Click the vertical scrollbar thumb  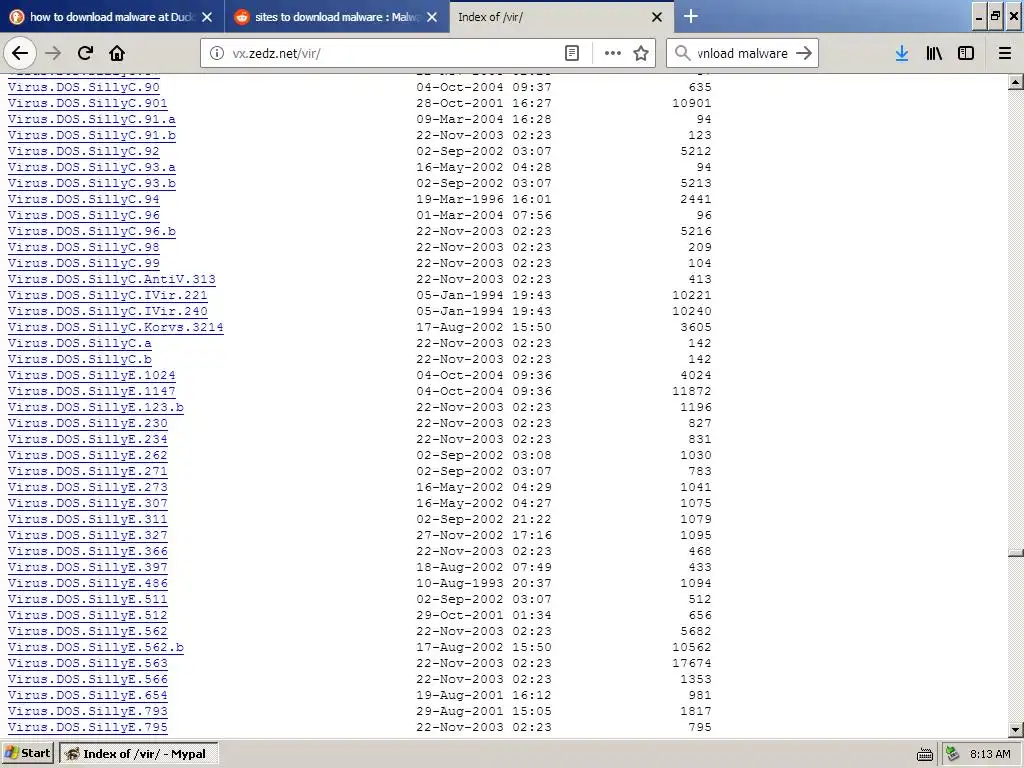[1016, 554]
